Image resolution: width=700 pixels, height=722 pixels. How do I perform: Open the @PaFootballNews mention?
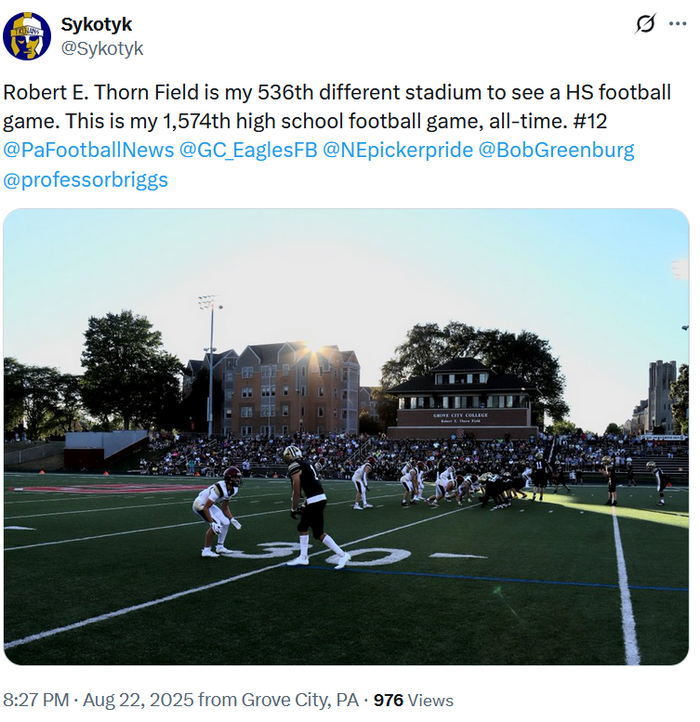88,150
